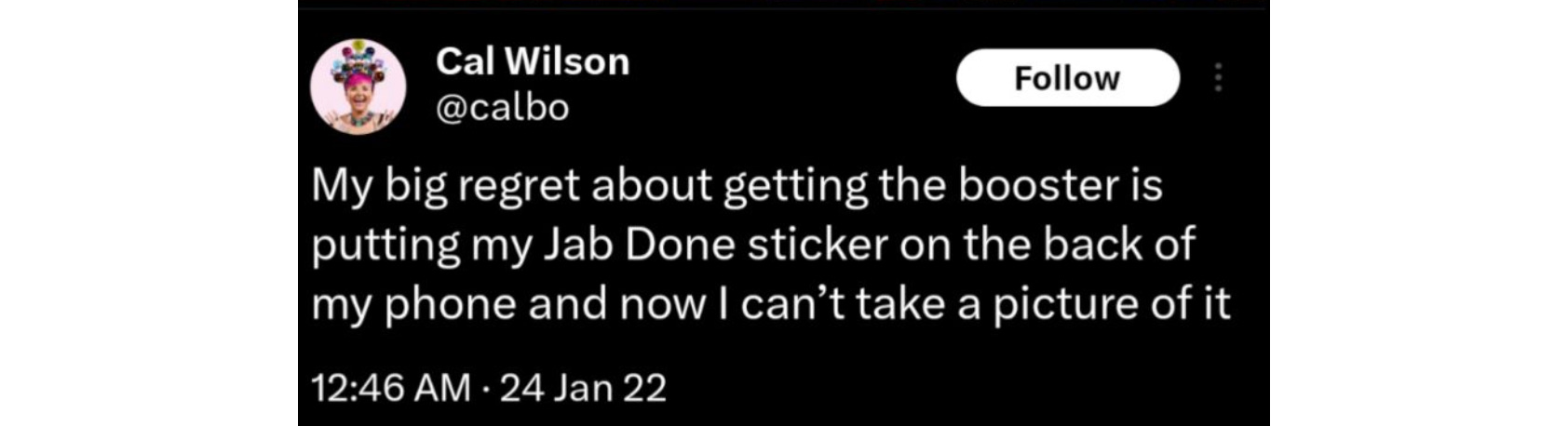Click the "AM" part of the timestamp

pos(443,388)
